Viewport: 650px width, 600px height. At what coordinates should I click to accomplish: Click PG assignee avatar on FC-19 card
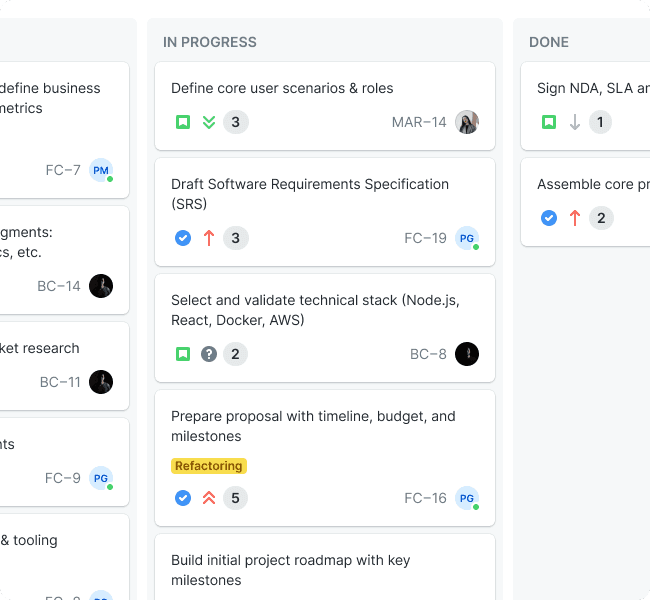point(467,238)
